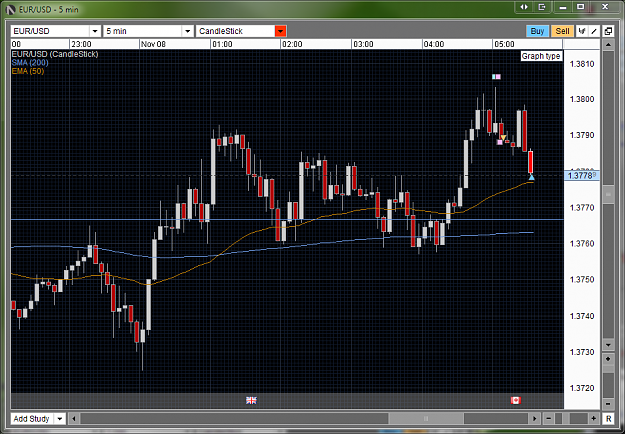Click the vertical scrollbar down arrow
The width and height of the screenshot is (625, 434).
tap(608, 345)
